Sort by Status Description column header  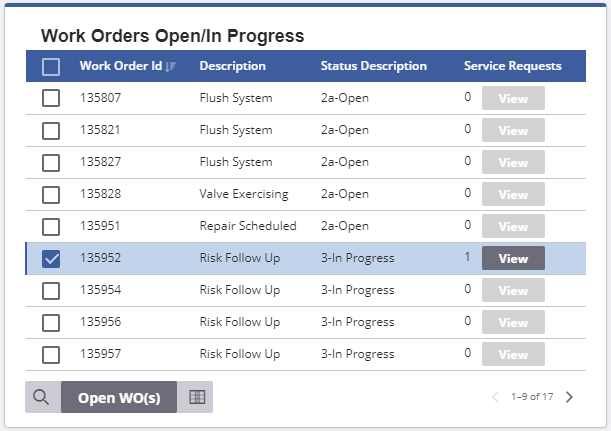coord(373,67)
